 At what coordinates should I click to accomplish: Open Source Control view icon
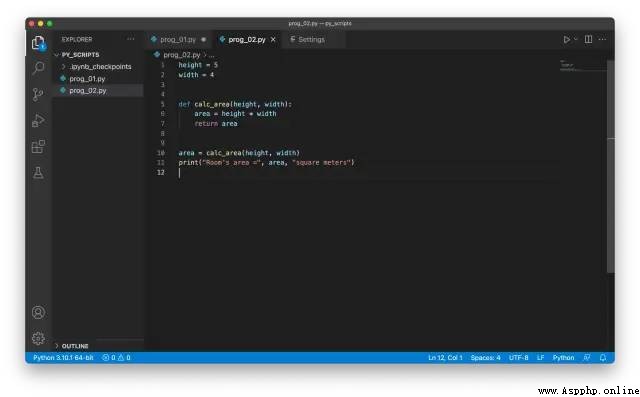38,94
